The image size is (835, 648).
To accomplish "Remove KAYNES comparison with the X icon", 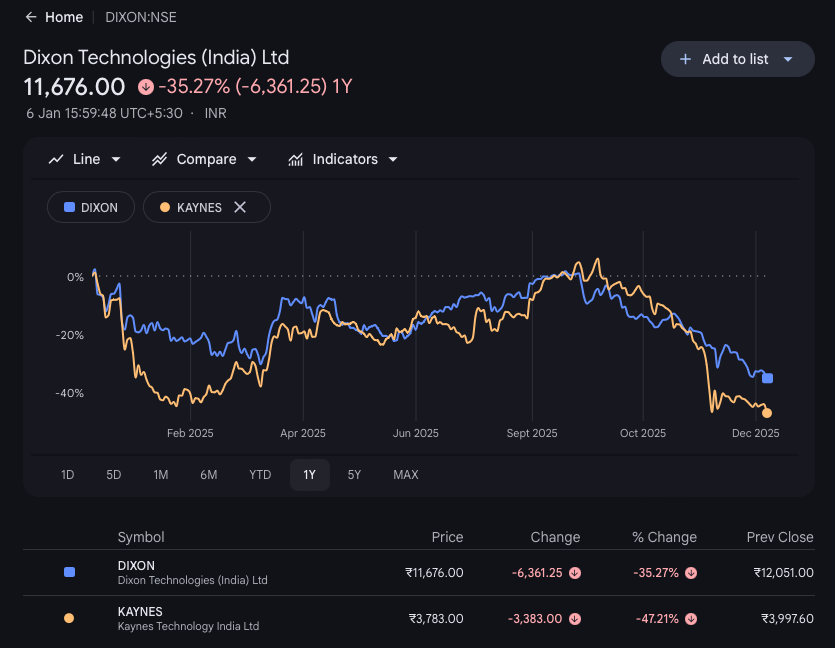I will coord(240,207).
